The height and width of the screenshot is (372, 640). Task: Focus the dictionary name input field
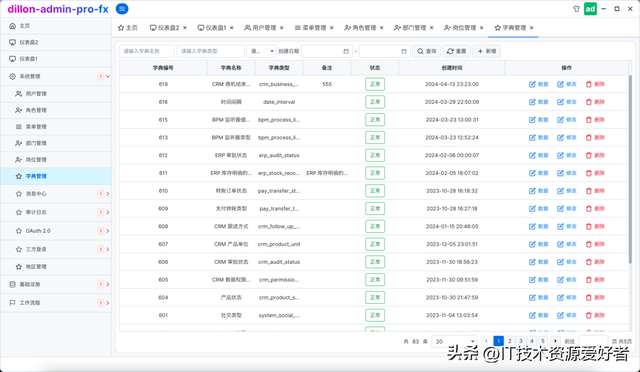click(x=147, y=51)
